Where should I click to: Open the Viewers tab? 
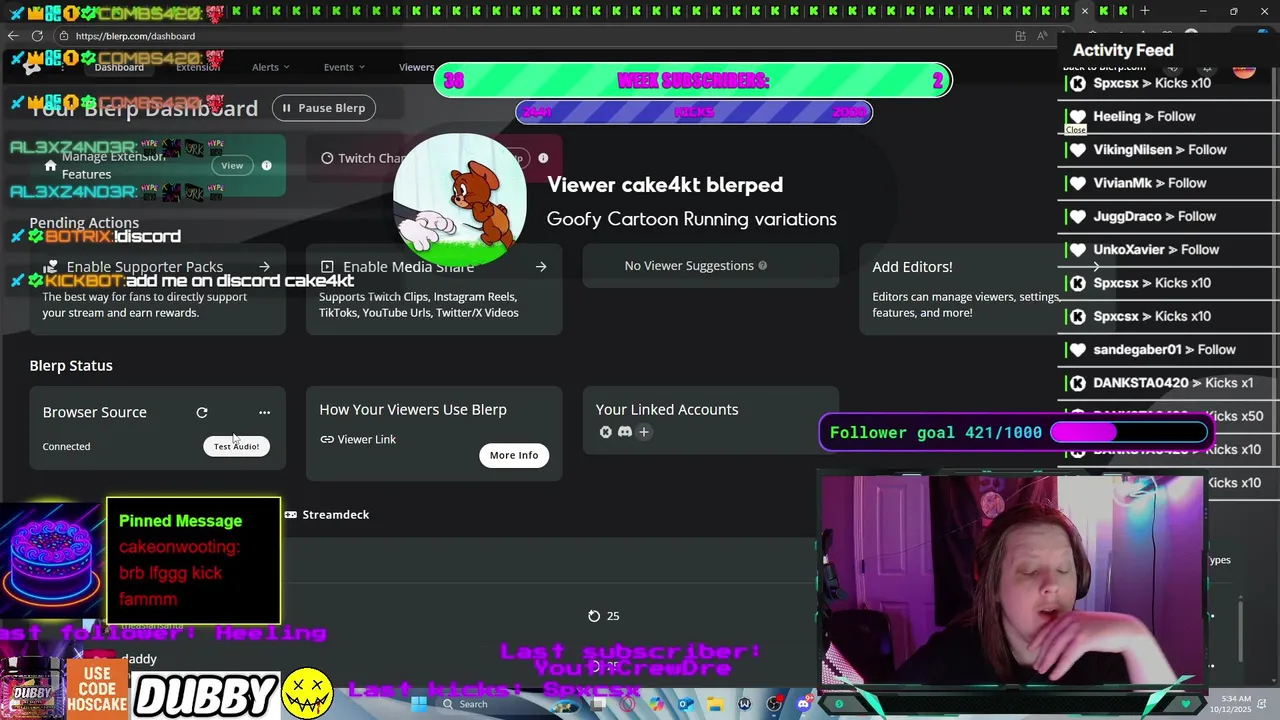click(416, 67)
